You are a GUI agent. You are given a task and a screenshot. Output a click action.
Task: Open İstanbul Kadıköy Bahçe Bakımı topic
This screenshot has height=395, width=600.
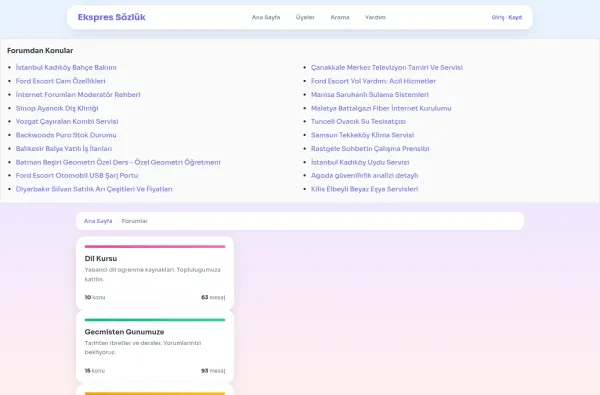pos(66,67)
